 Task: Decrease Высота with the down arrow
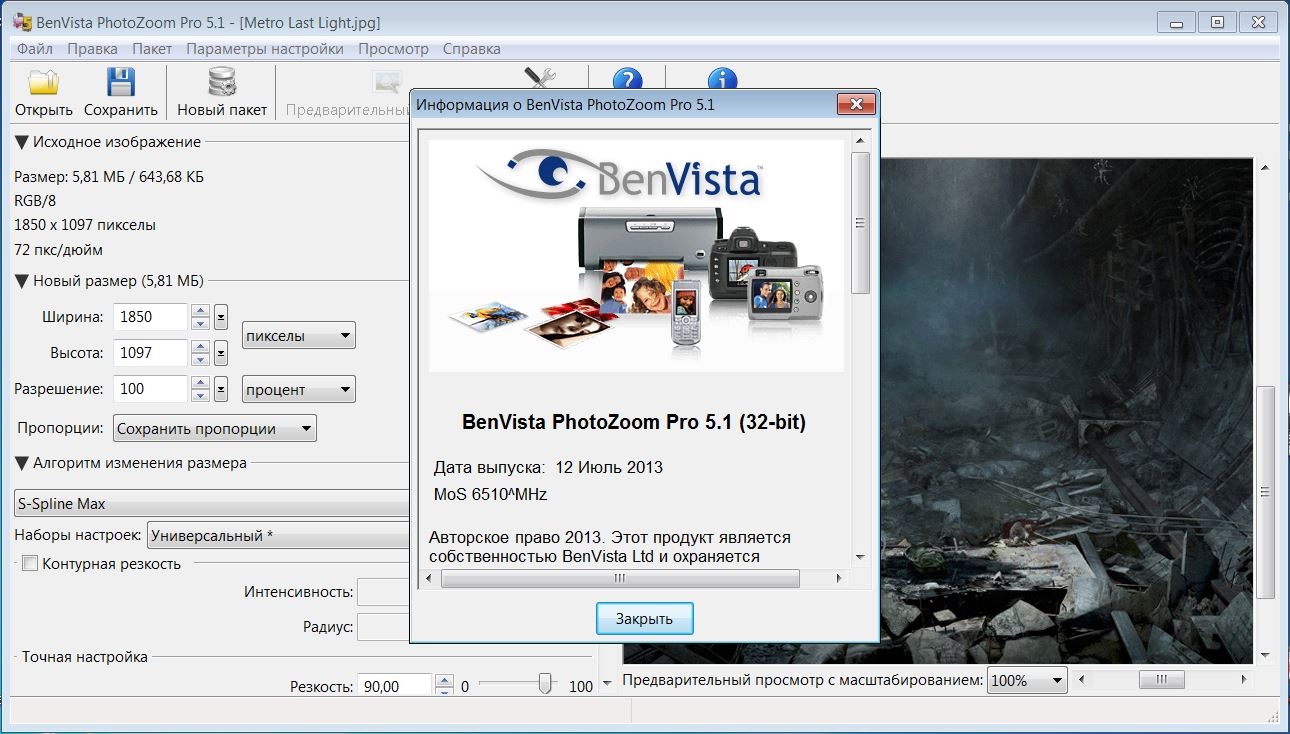(200, 360)
